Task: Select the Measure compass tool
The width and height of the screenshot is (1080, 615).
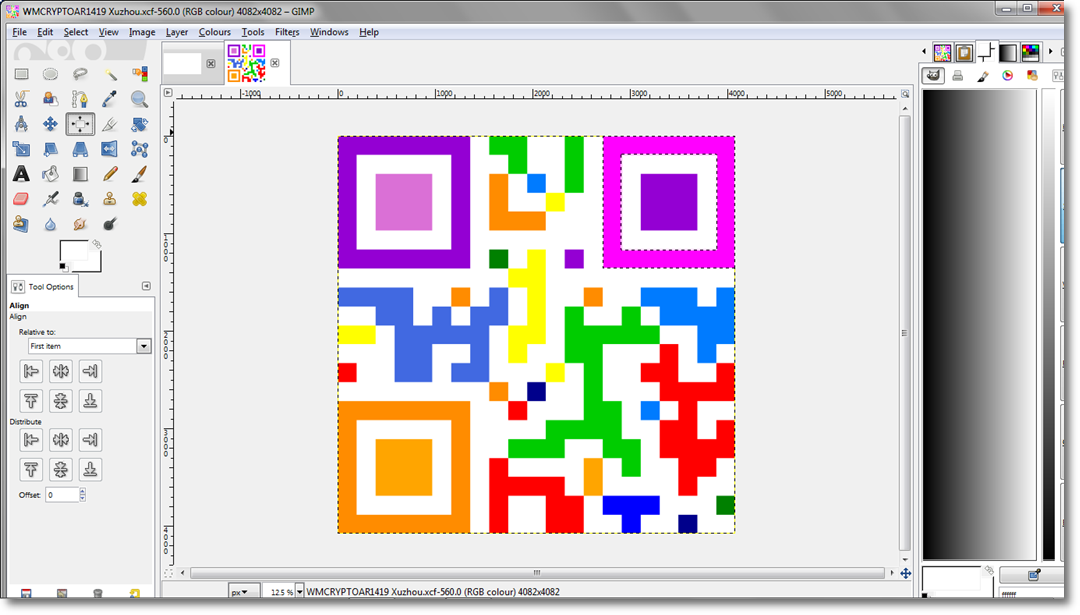Action: pos(21,124)
